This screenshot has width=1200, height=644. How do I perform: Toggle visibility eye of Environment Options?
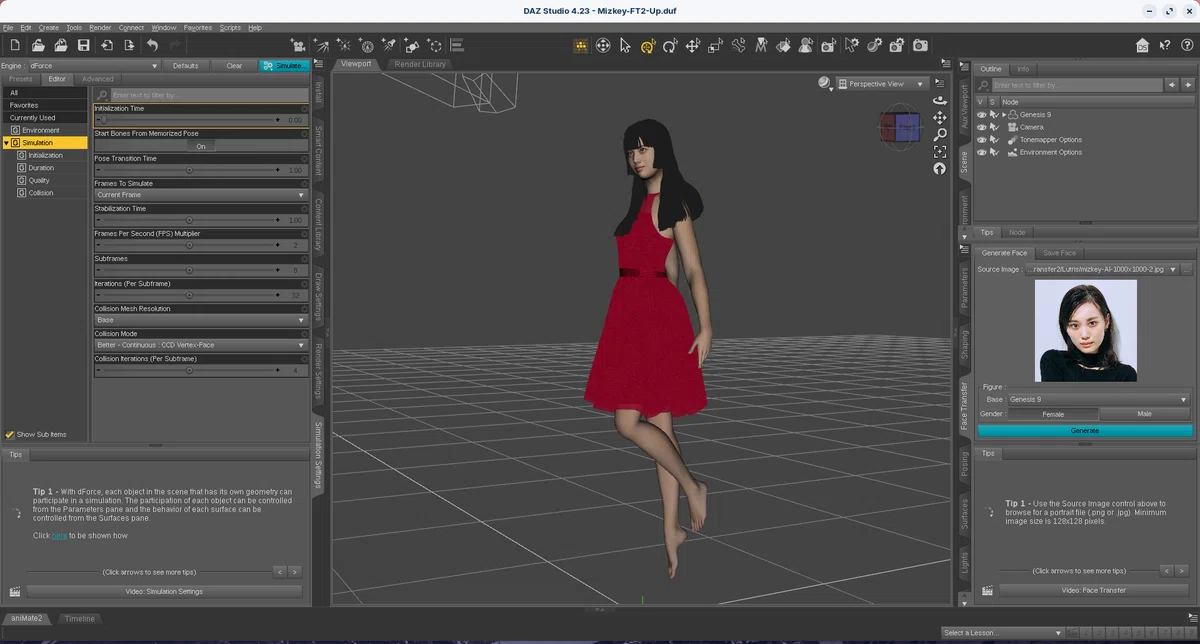(x=981, y=152)
